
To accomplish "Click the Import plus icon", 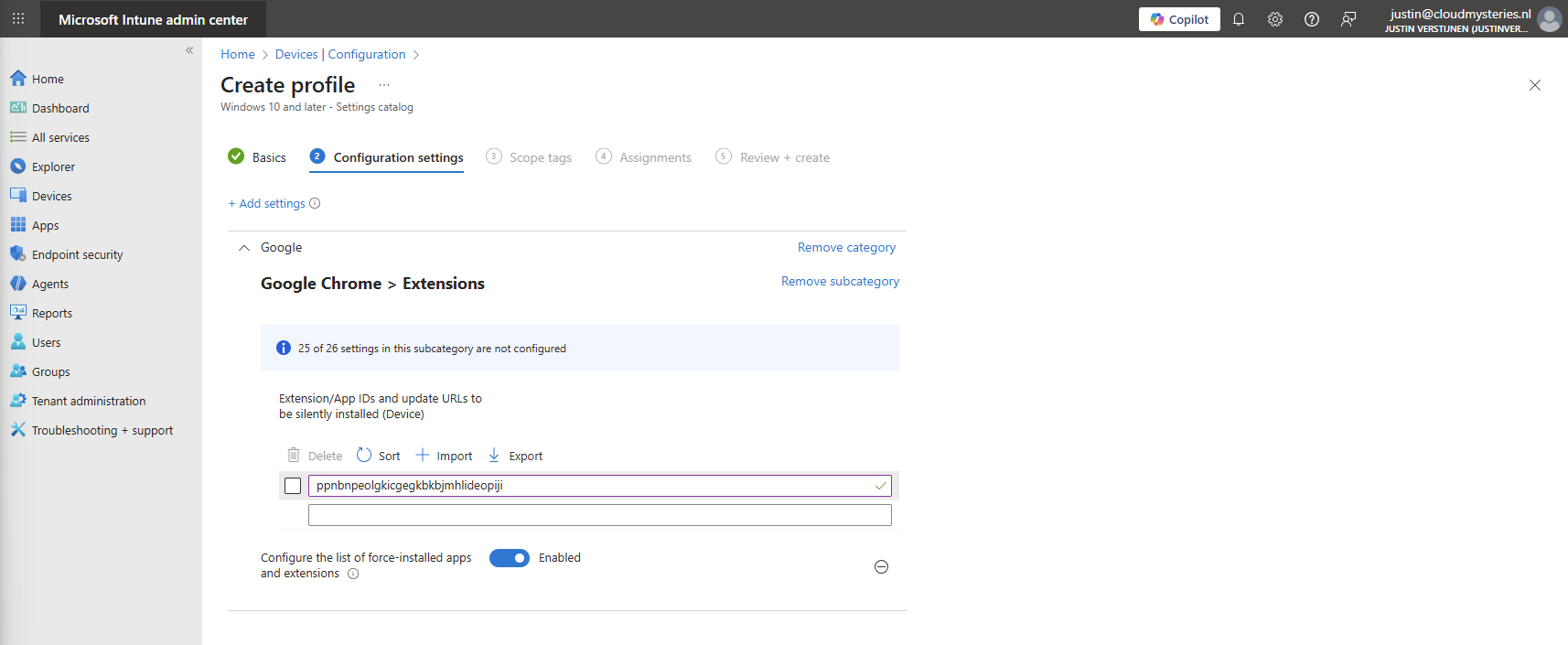I will [423, 456].
